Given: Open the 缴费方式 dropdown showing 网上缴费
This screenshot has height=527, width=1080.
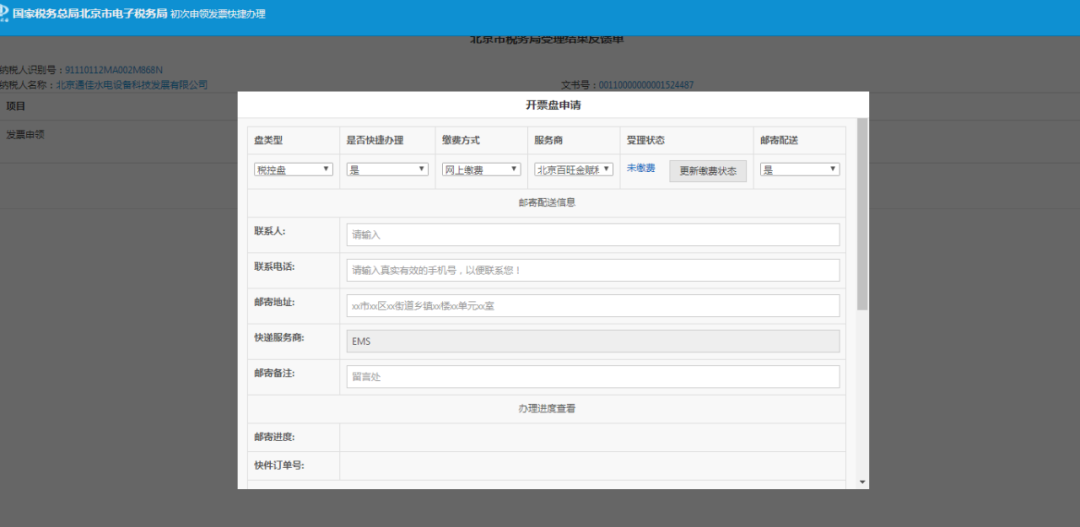Looking at the screenshot, I should pyautogui.click(x=481, y=170).
